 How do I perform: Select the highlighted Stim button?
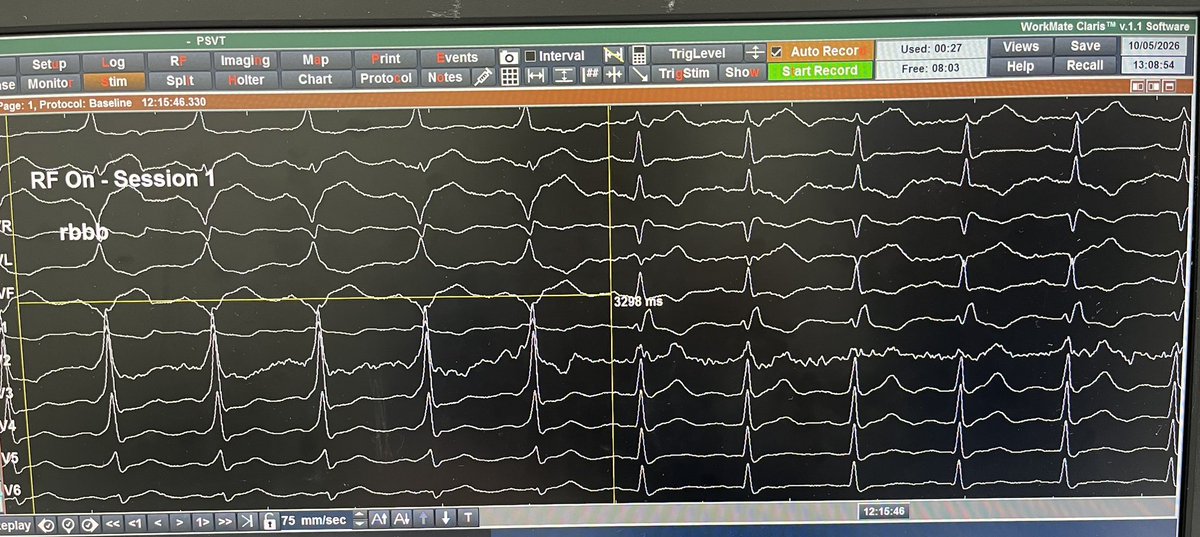tap(114, 82)
